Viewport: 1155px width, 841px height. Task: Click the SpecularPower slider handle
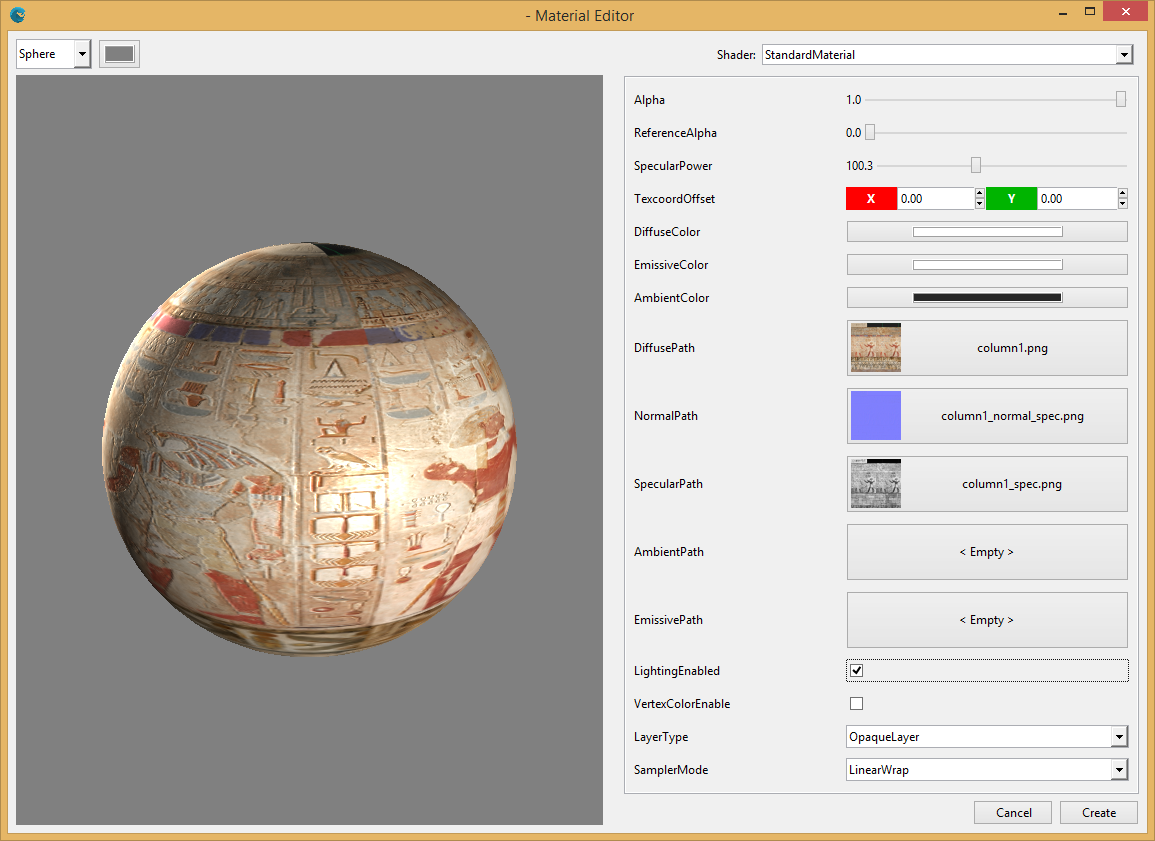pos(976,166)
